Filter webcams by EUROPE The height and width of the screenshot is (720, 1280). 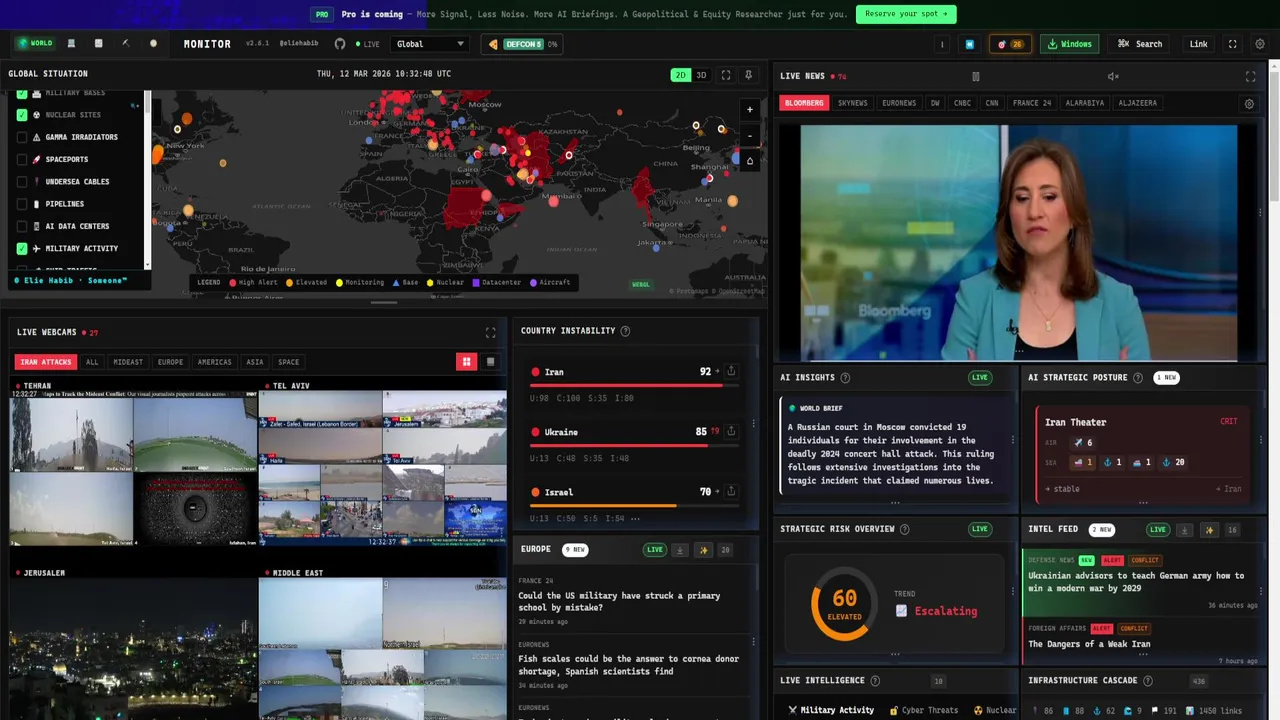[171, 362]
